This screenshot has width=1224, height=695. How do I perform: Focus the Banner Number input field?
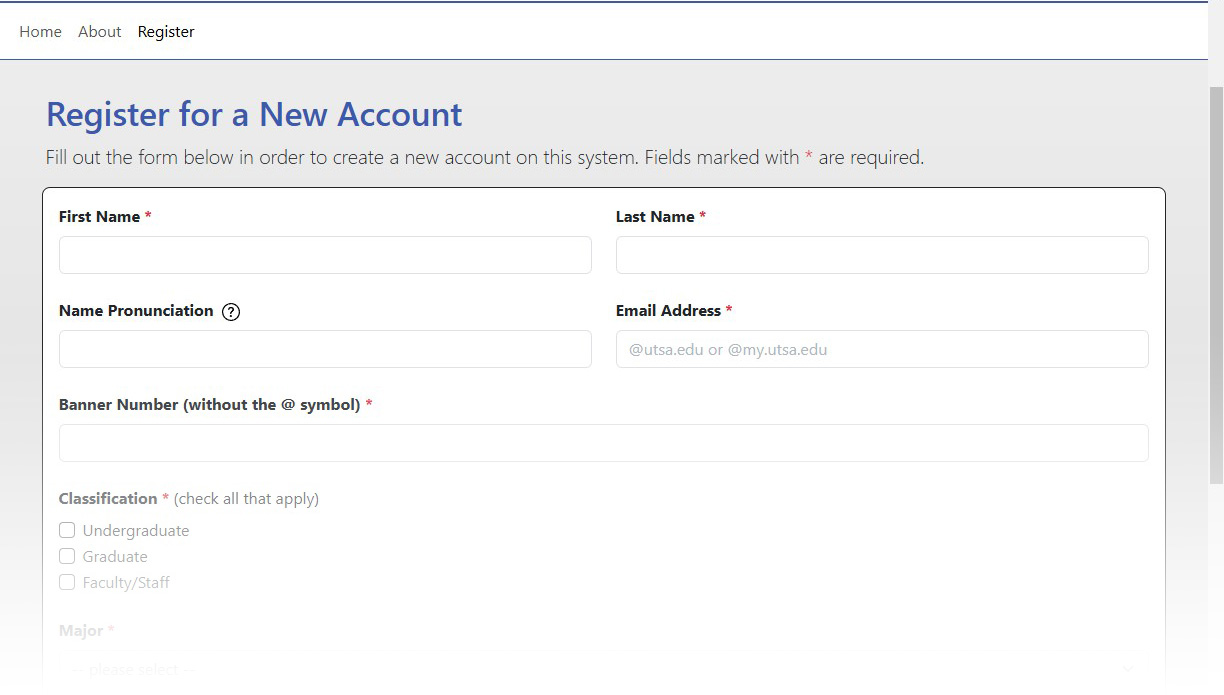point(603,443)
